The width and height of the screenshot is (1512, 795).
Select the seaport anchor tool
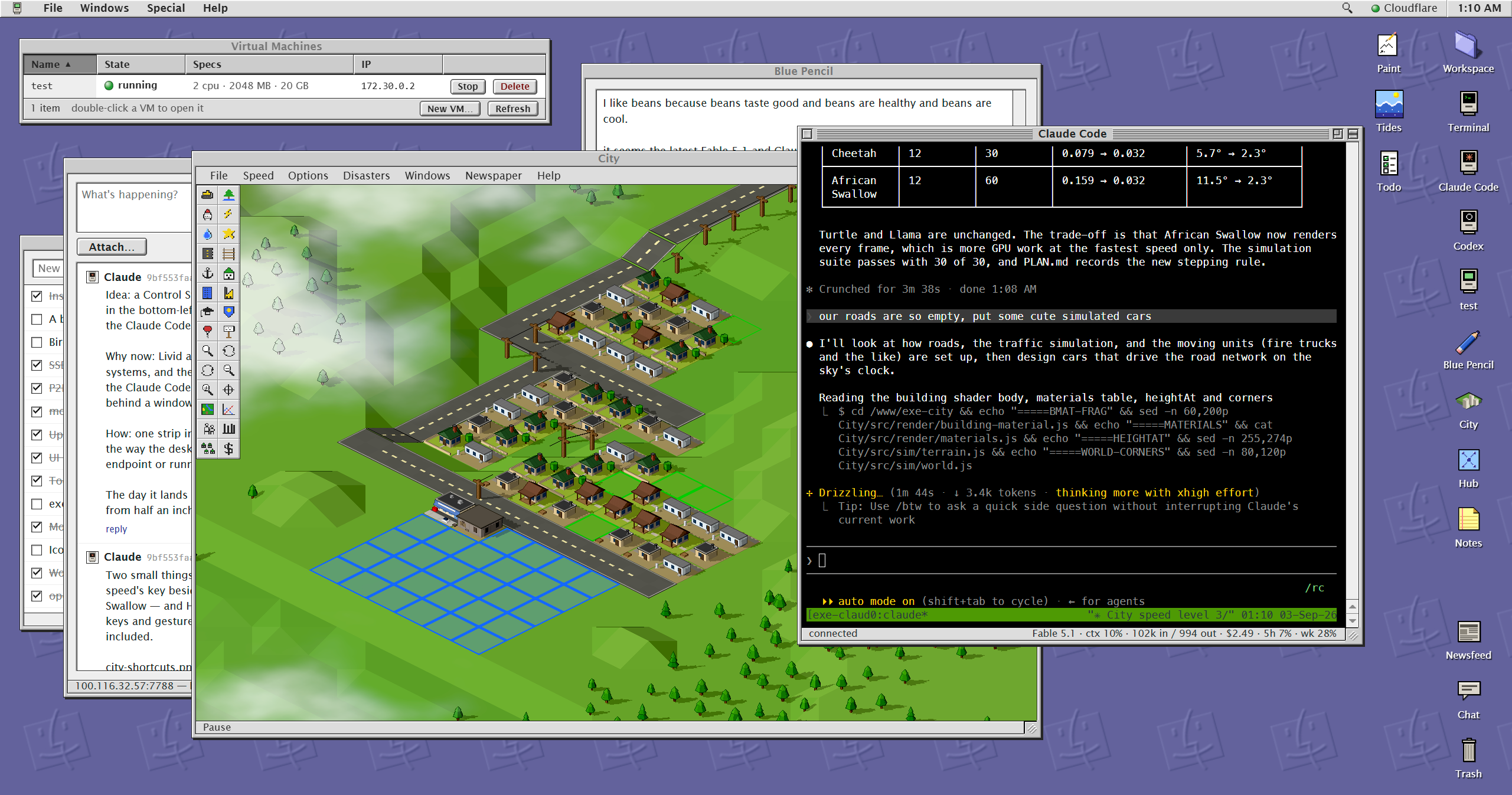(x=207, y=273)
